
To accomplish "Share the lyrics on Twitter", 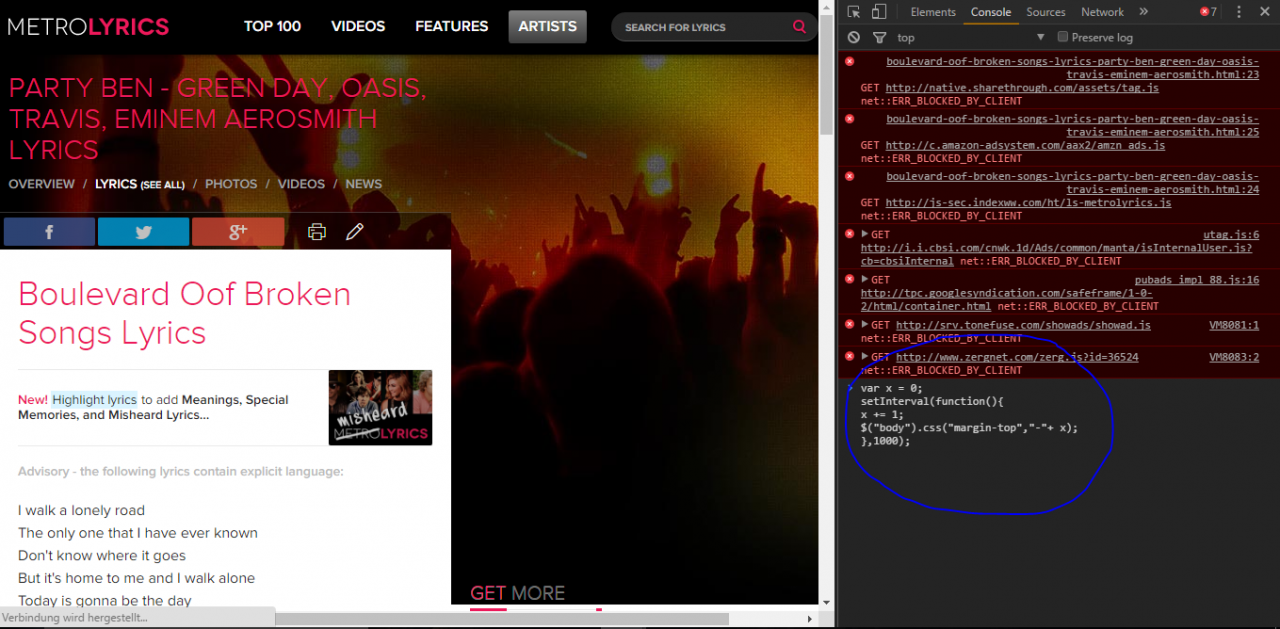I will [143, 232].
